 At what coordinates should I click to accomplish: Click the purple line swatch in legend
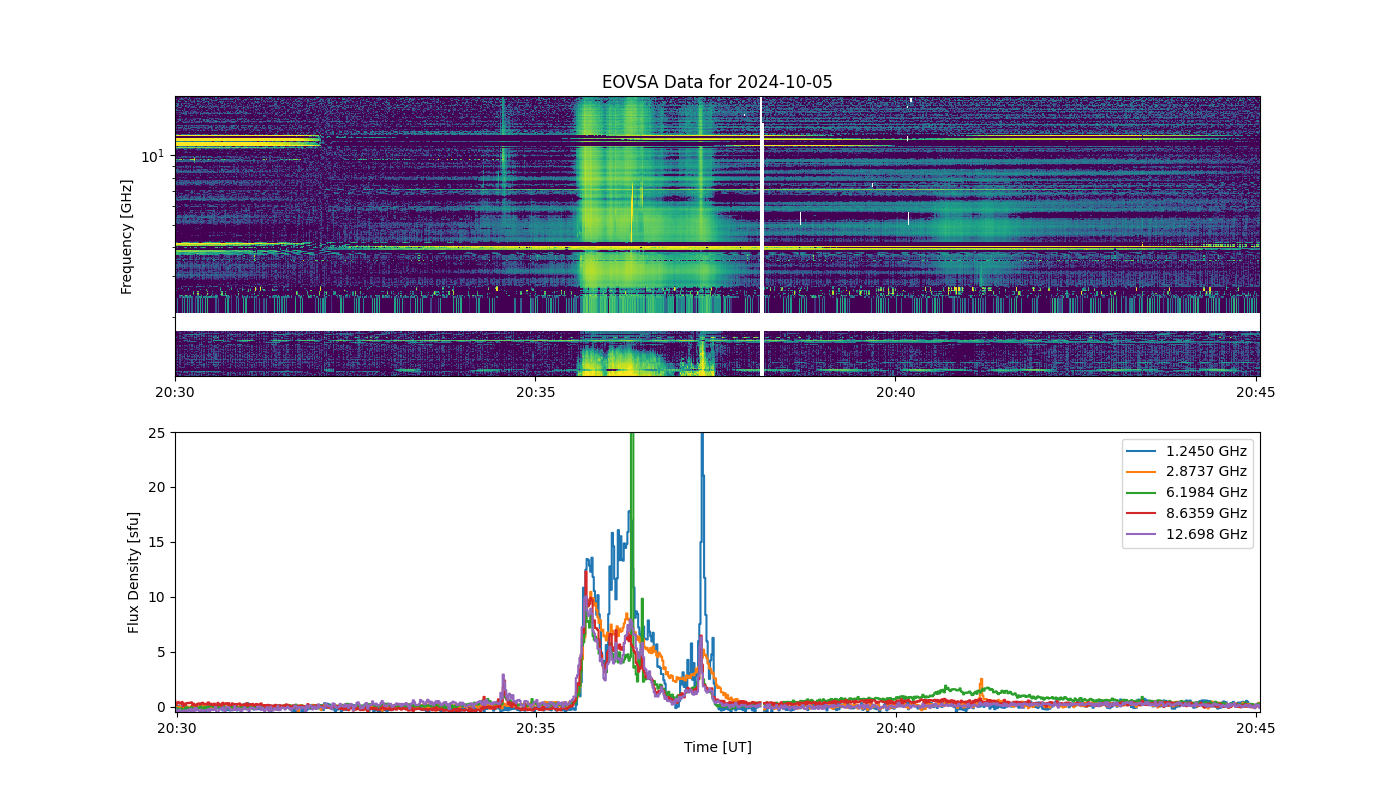click(1142, 535)
